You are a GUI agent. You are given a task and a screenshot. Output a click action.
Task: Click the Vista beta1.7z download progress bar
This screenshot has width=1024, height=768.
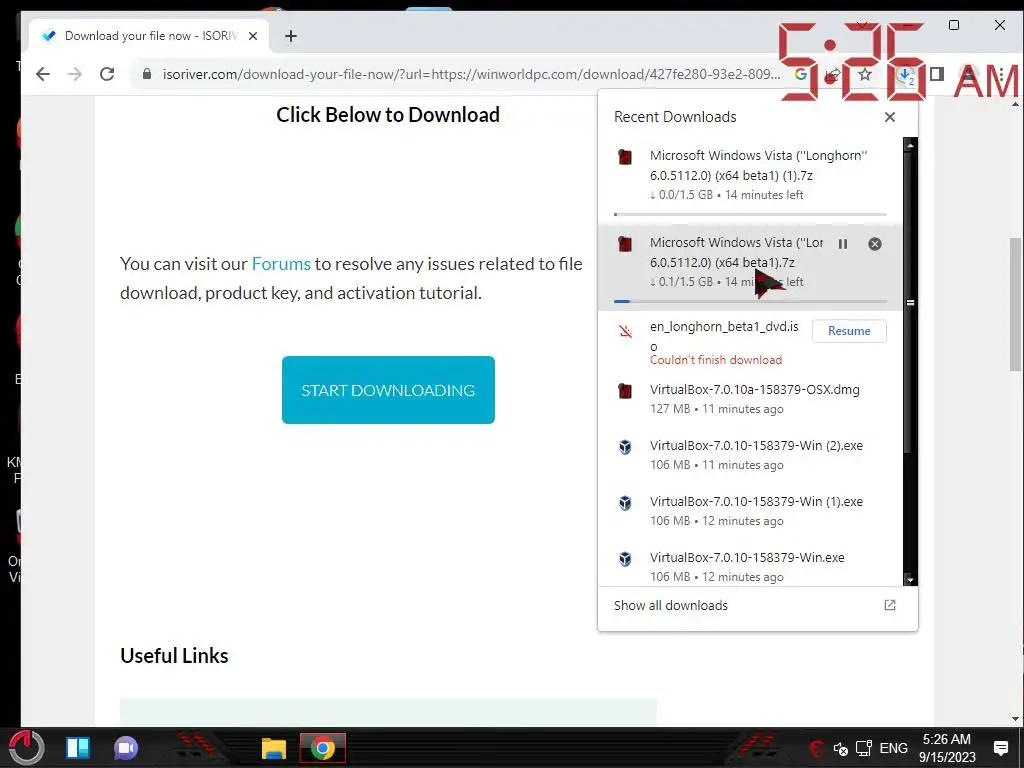(x=750, y=301)
